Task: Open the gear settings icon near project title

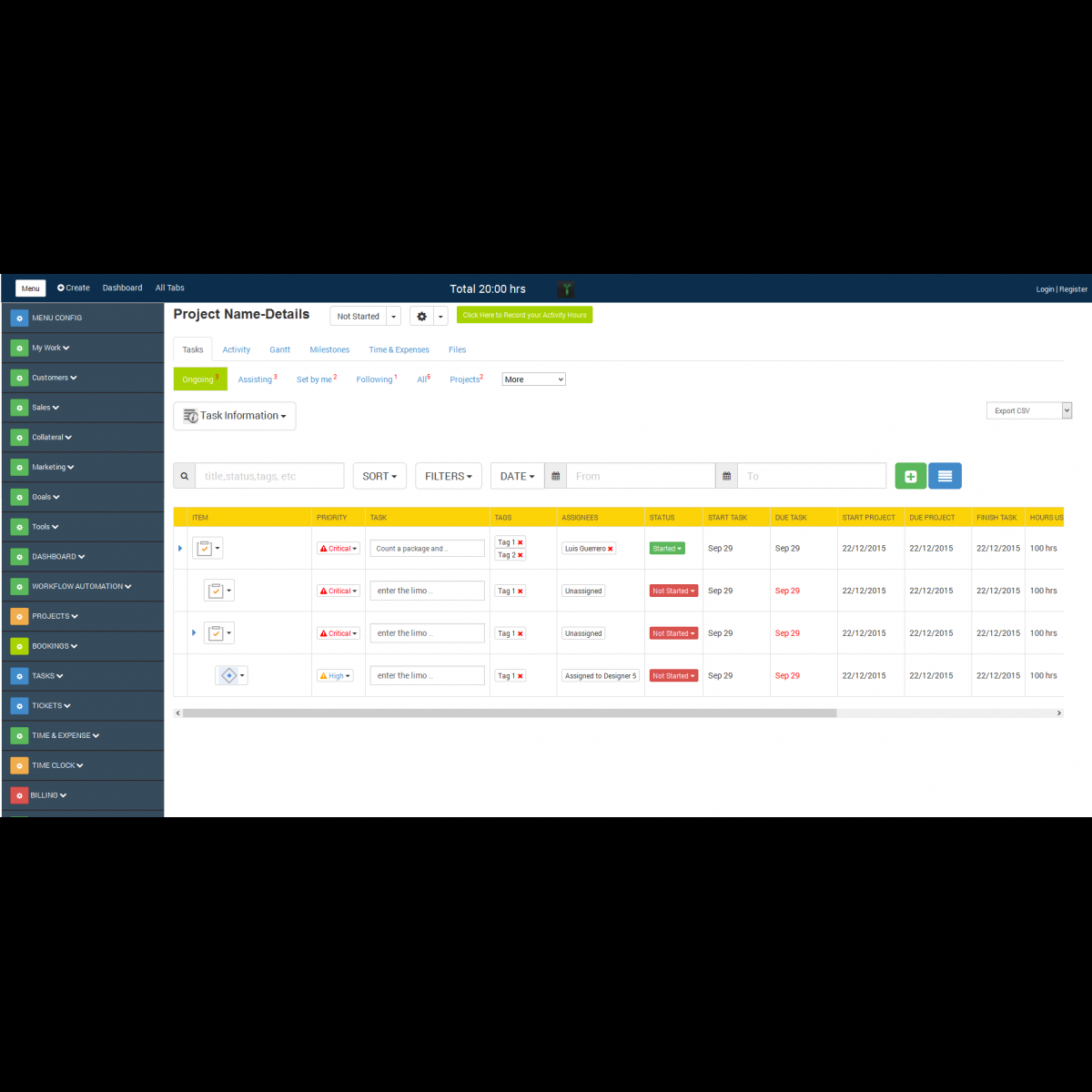Action: (421, 316)
